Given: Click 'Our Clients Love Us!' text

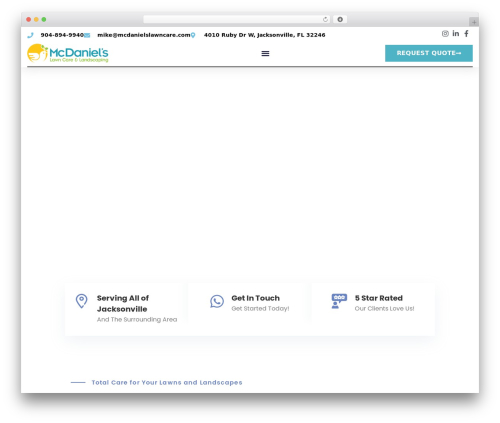Looking at the screenshot, I should [384, 308].
